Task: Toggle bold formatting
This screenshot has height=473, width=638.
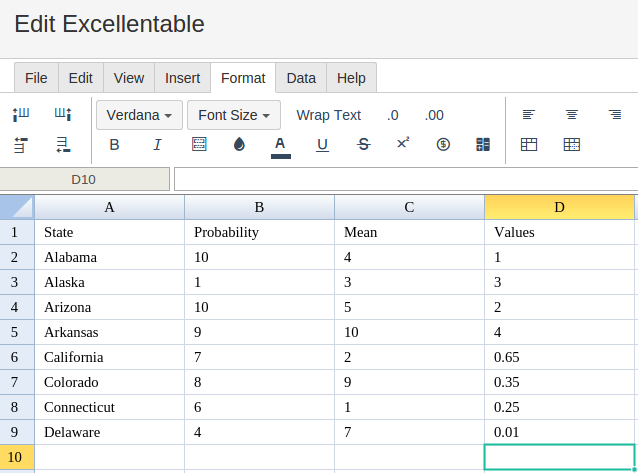Action: (x=114, y=145)
